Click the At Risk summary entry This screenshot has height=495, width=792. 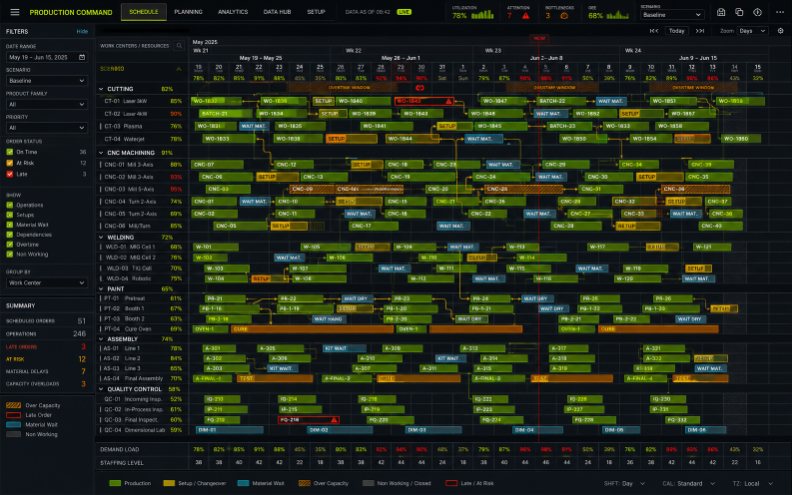(46, 359)
